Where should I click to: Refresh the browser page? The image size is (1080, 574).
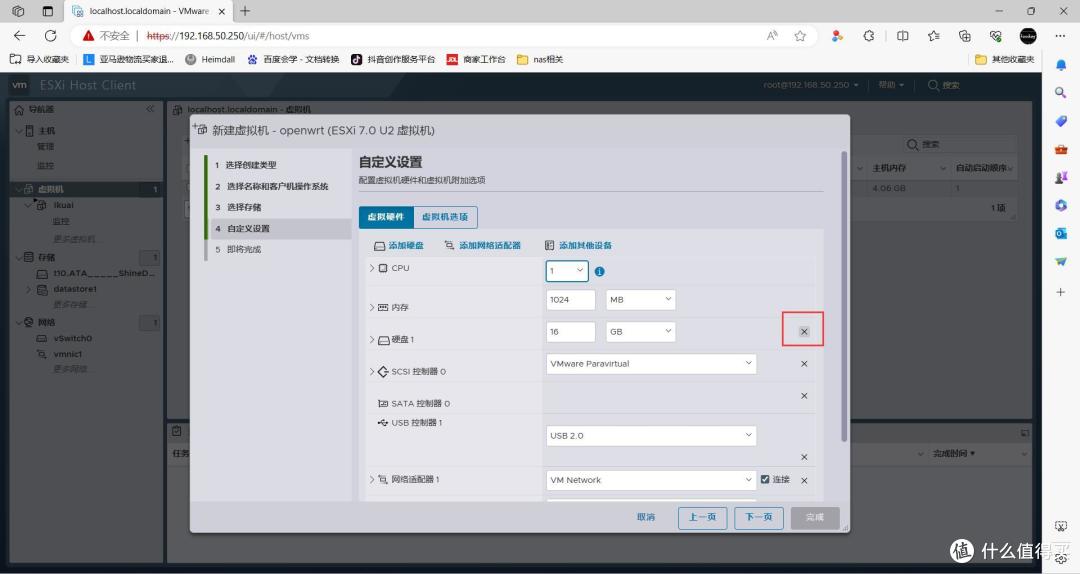click(50, 36)
